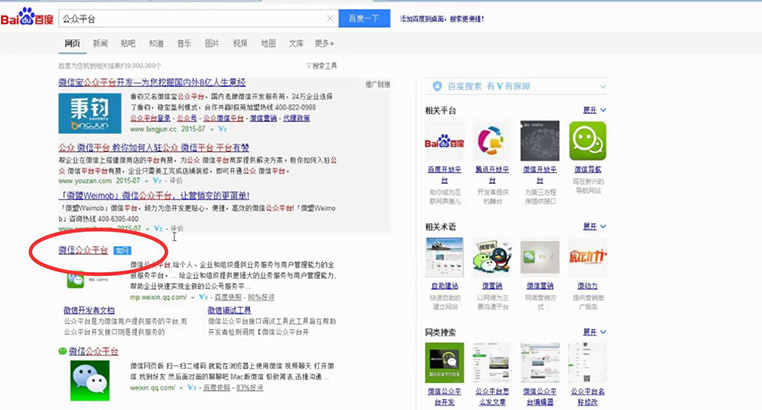The image size is (762, 410).
Task: Open the 公众平台名称修改 thumbnail
Action: click(x=588, y=362)
